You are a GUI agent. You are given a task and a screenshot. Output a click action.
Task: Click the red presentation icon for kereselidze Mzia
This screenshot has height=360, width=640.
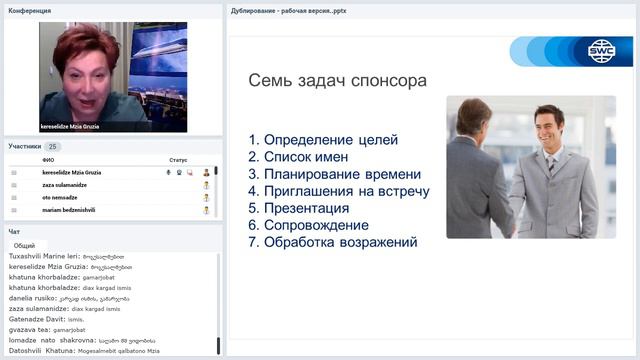coord(190,173)
